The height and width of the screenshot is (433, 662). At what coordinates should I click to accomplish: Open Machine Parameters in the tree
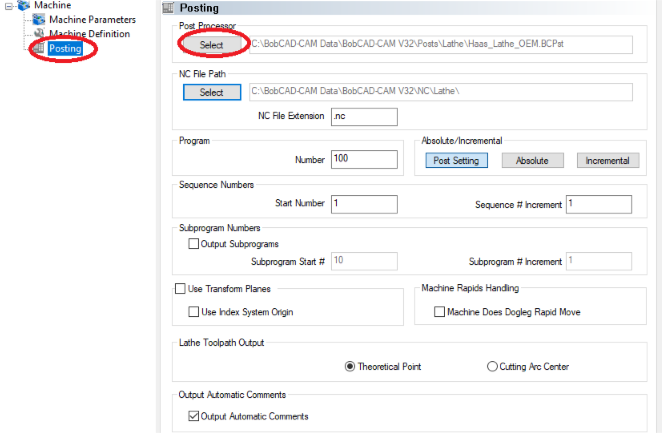click(x=92, y=19)
